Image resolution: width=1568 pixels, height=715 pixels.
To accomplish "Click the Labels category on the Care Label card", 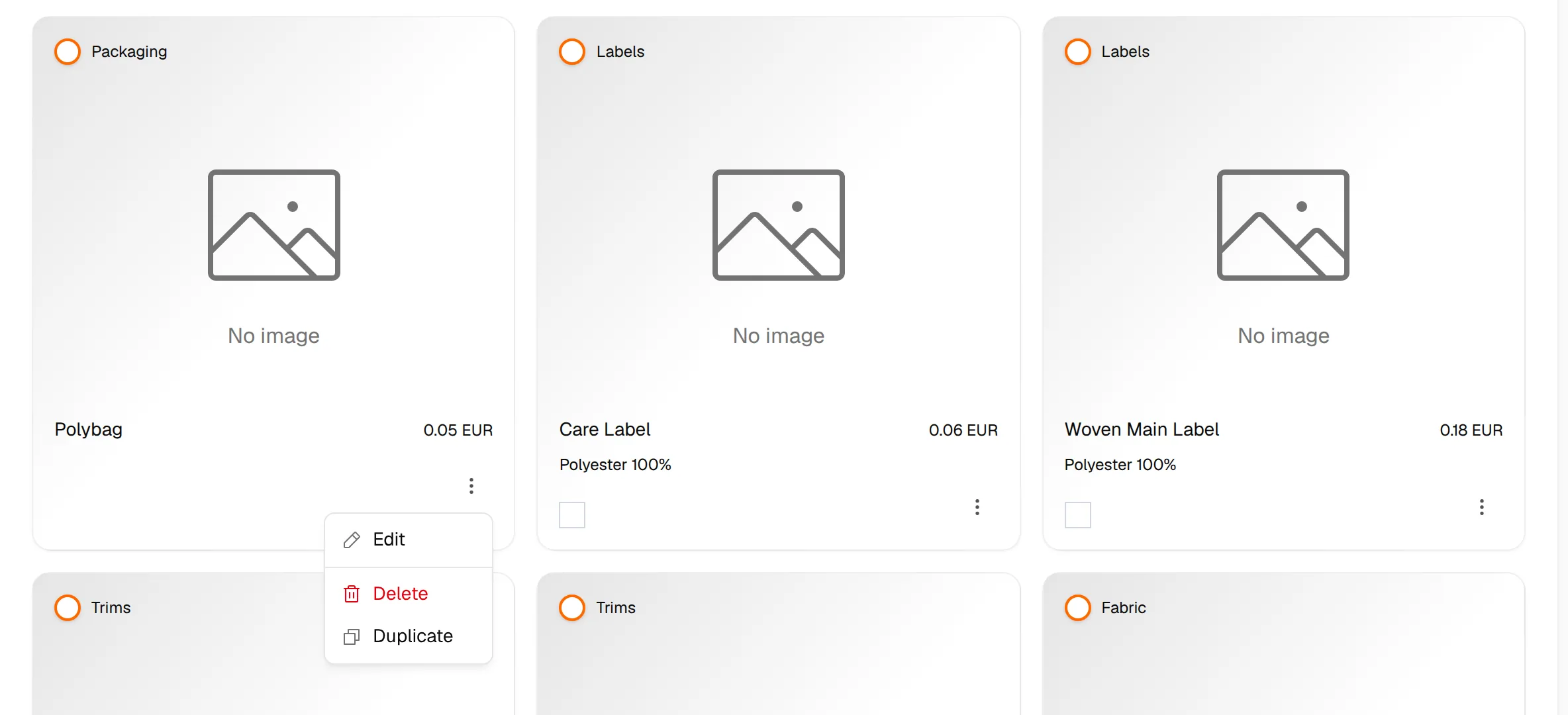I will [620, 52].
